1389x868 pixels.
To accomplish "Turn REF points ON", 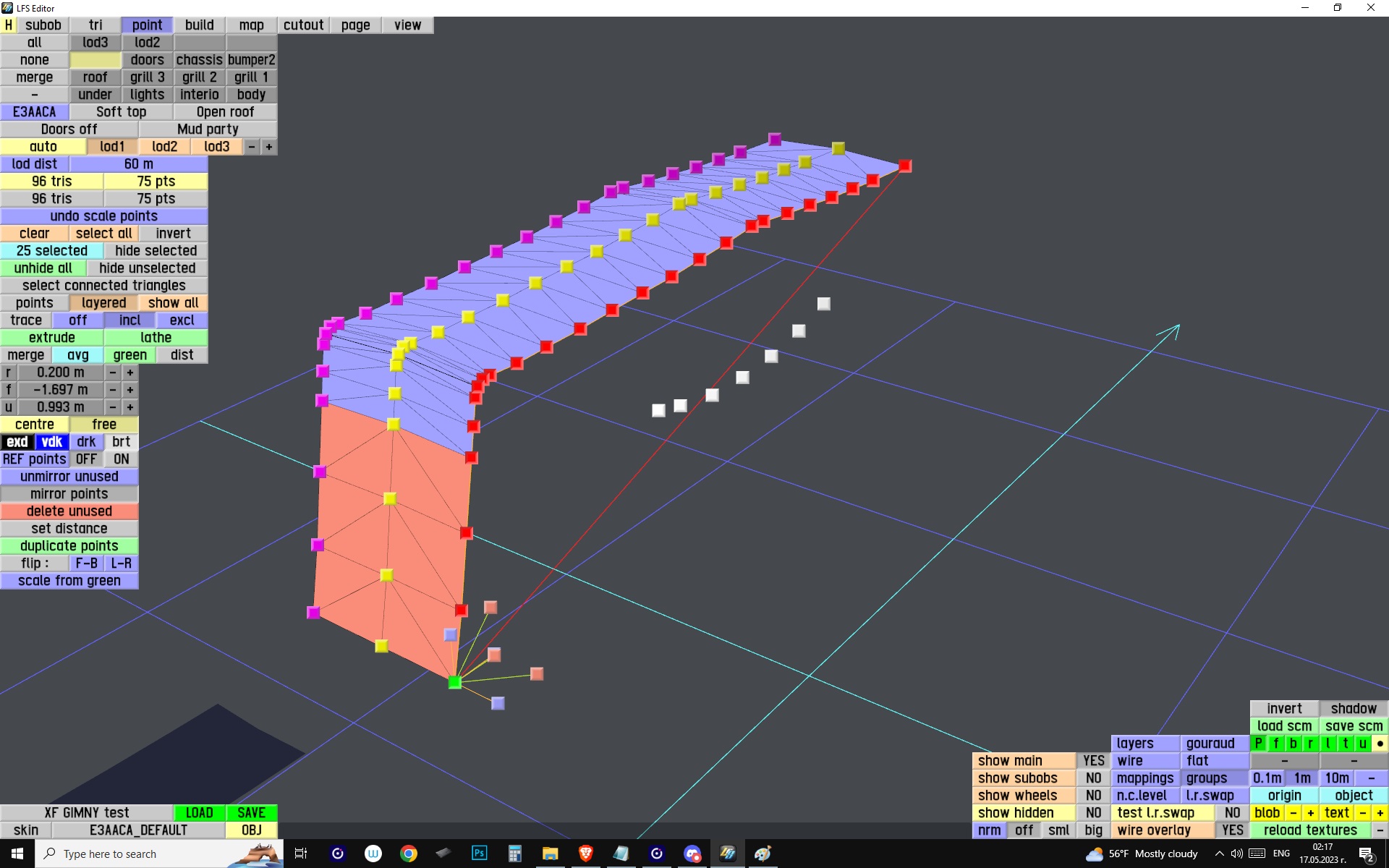I will point(121,459).
